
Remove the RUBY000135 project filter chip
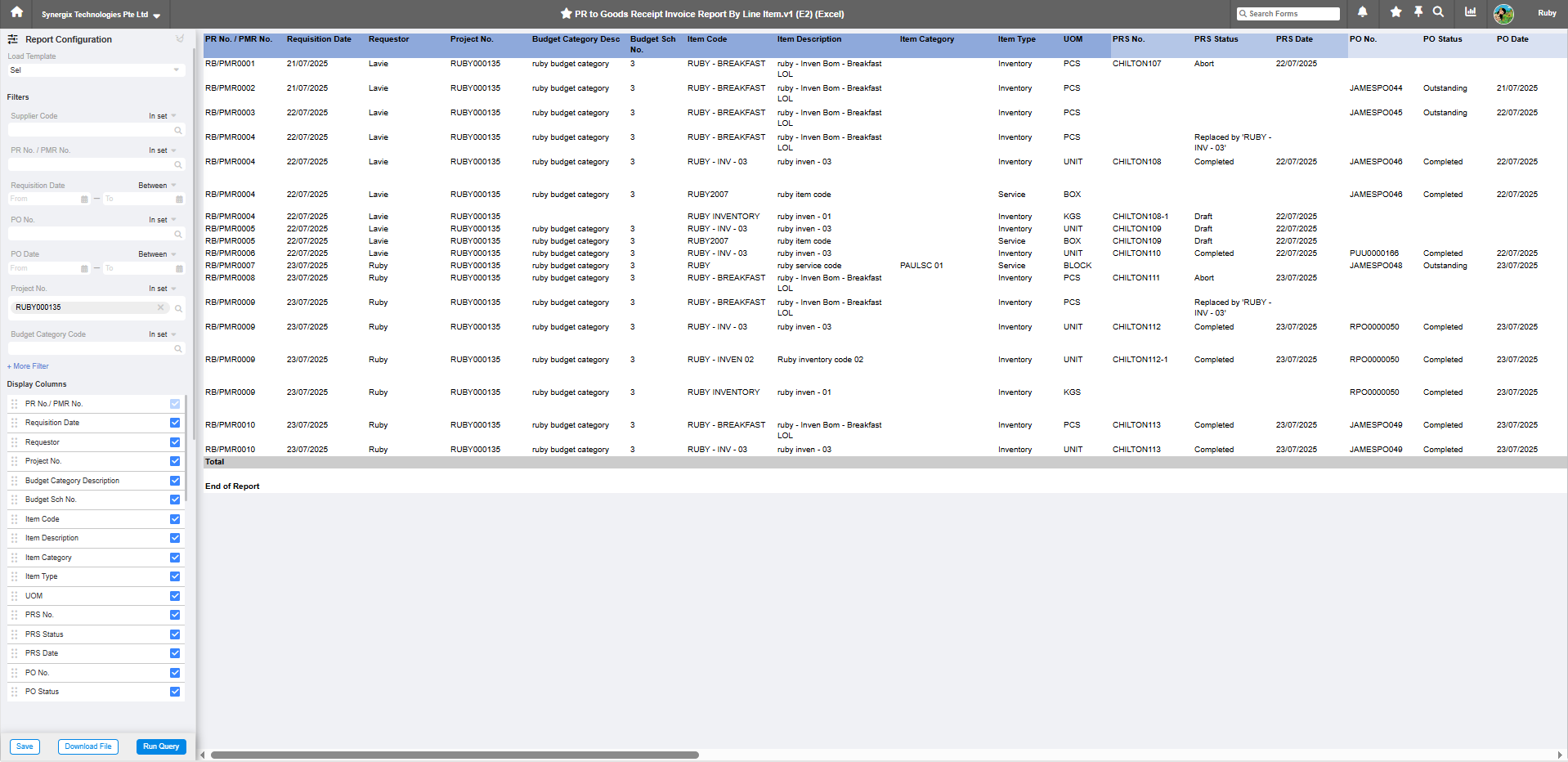160,307
